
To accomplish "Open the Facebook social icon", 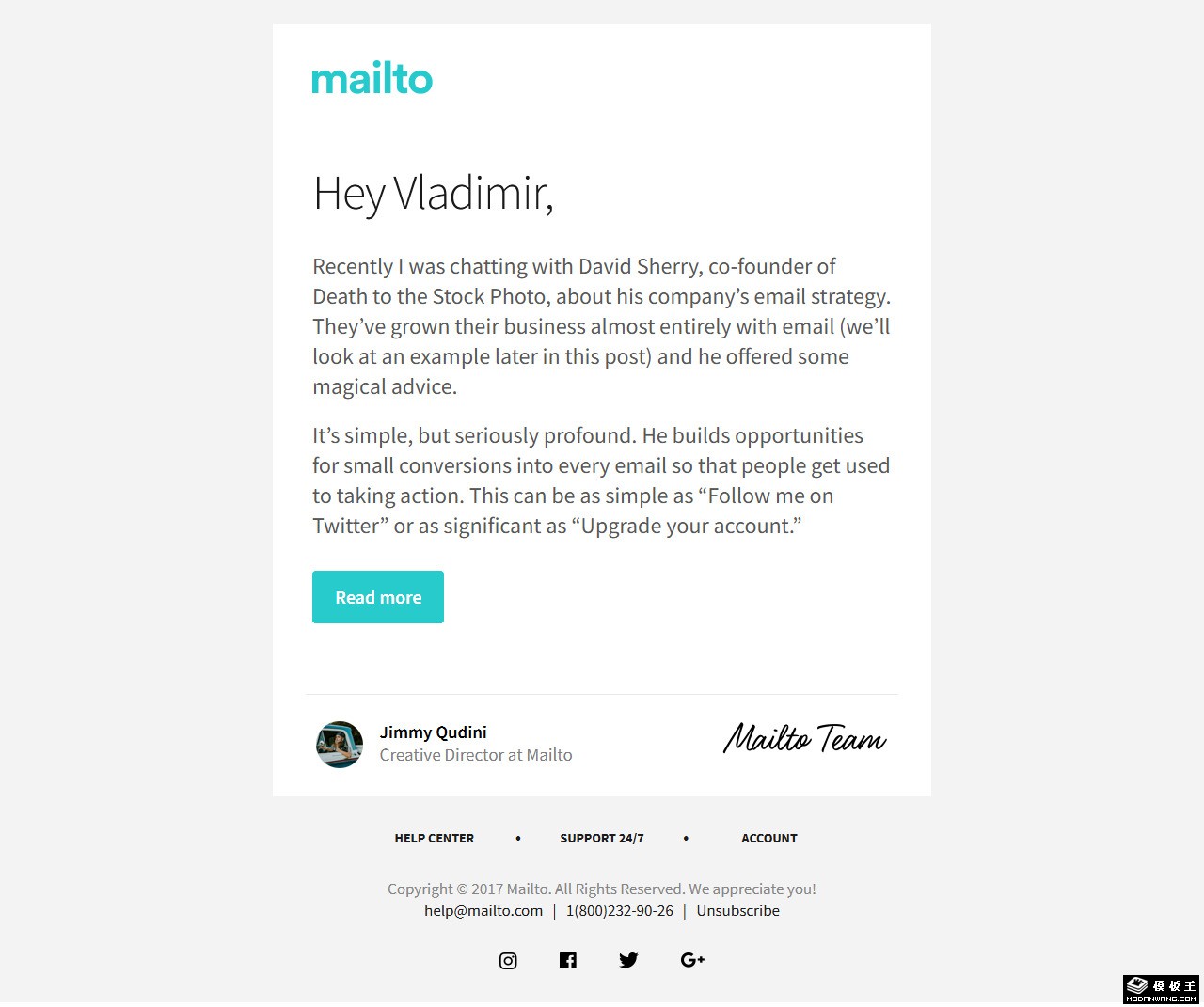I will pyautogui.click(x=568, y=960).
